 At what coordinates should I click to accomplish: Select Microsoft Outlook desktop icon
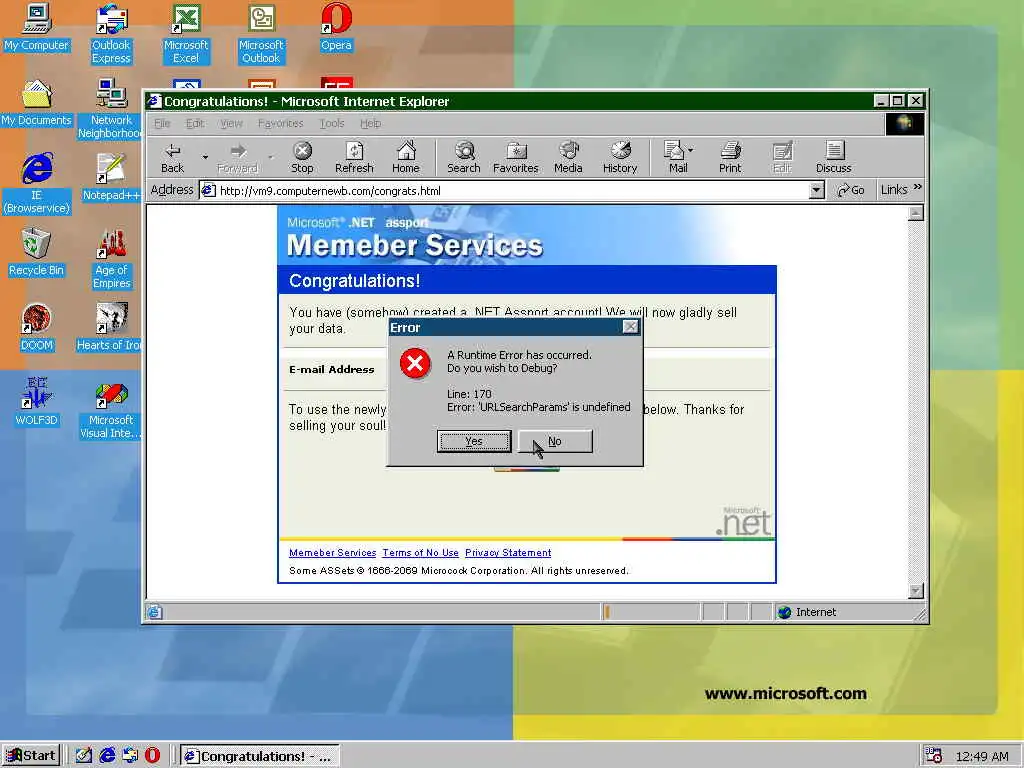261,34
